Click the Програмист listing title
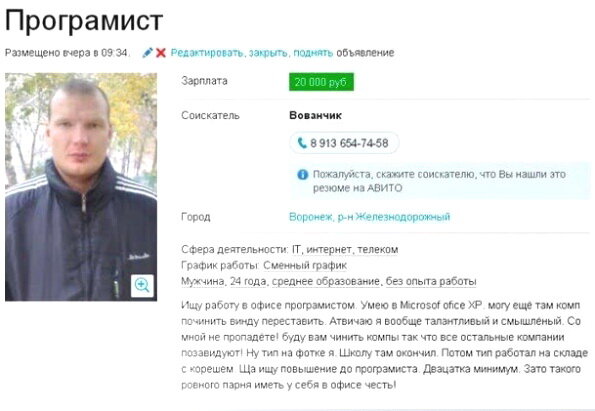595x411 pixels. (x=84, y=20)
